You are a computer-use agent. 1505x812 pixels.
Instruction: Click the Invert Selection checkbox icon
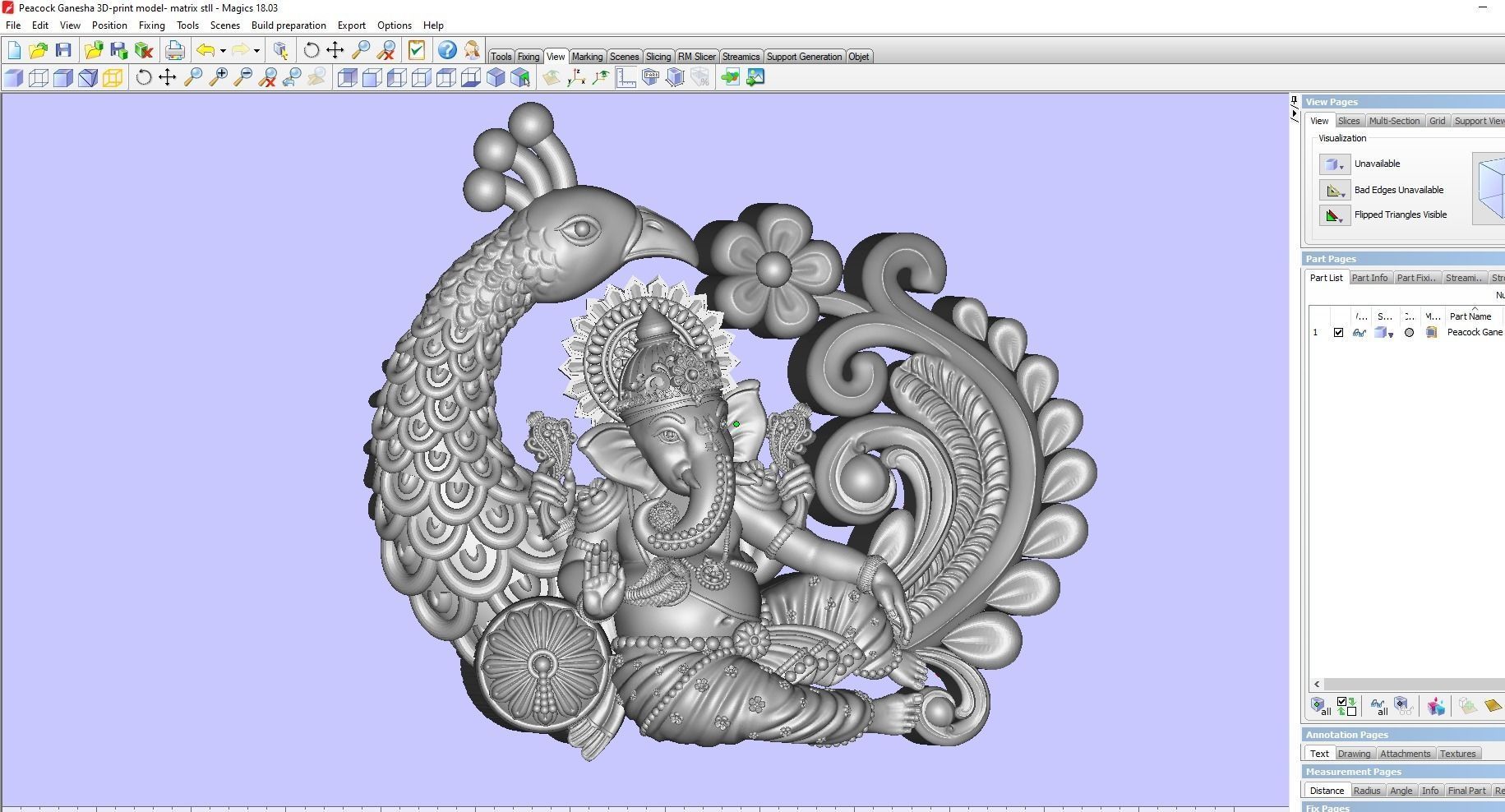pos(1346,706)
